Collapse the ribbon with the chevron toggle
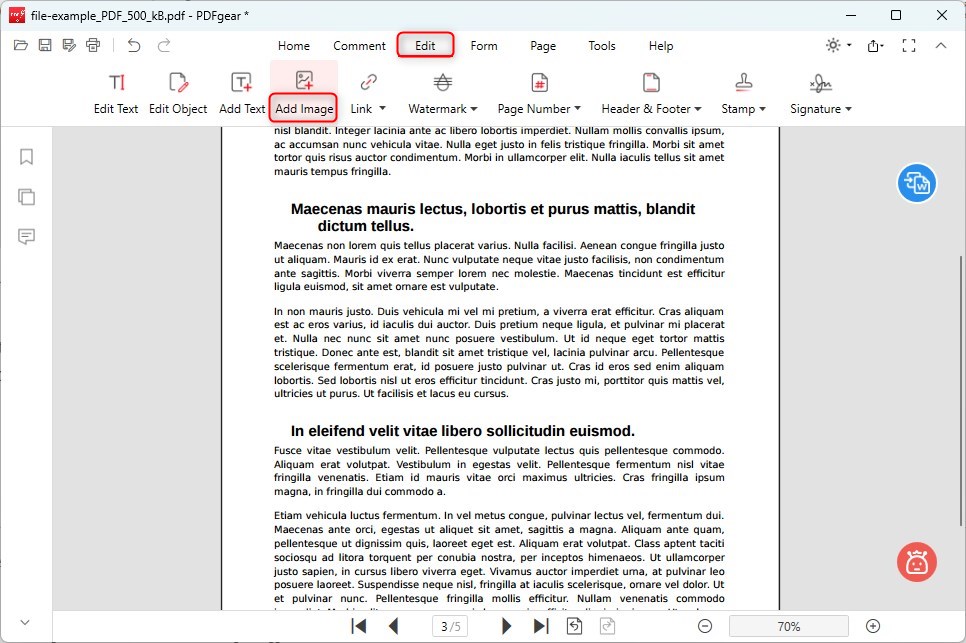 941,45
